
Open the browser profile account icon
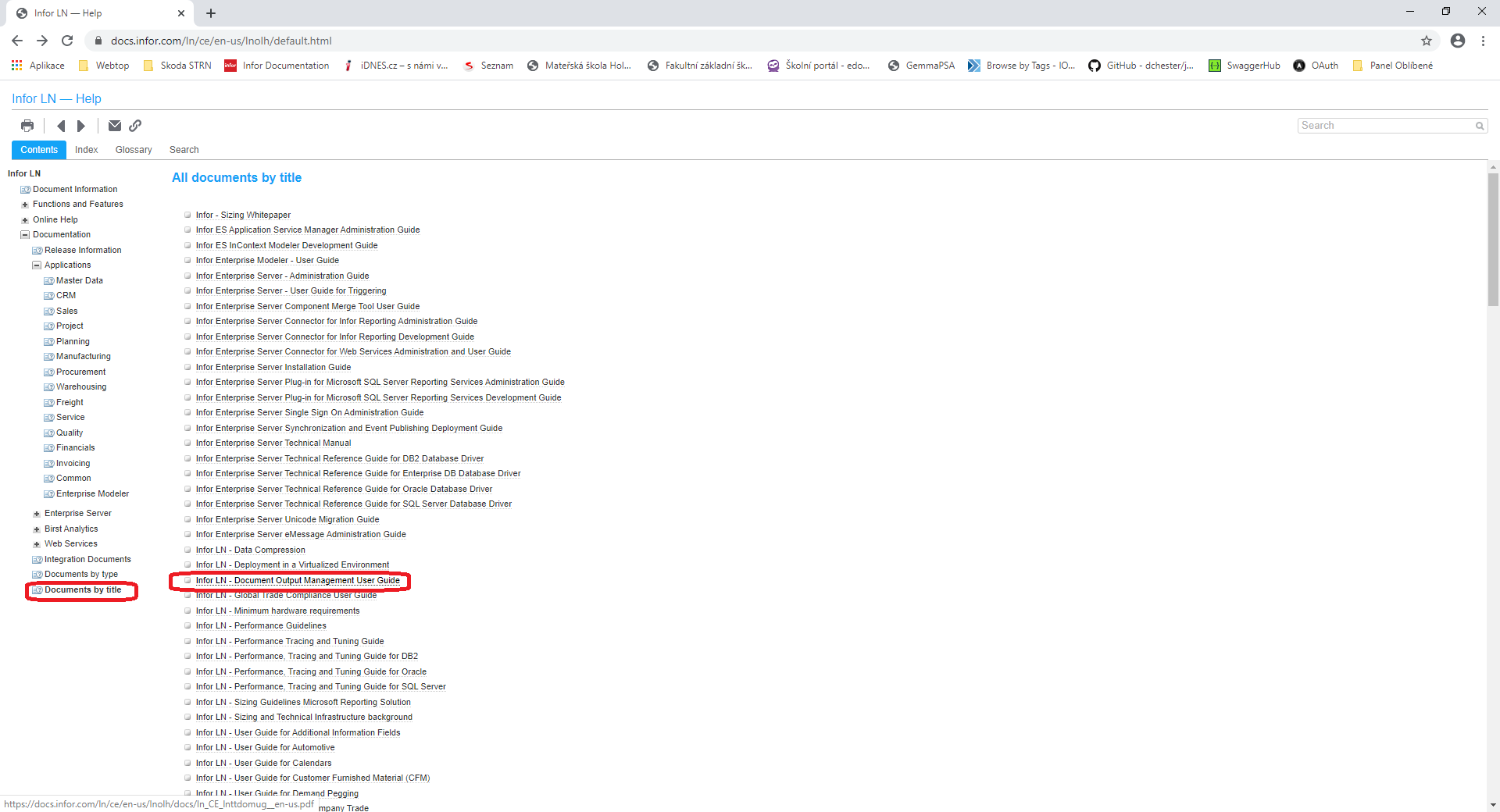tap(1458, 41)
